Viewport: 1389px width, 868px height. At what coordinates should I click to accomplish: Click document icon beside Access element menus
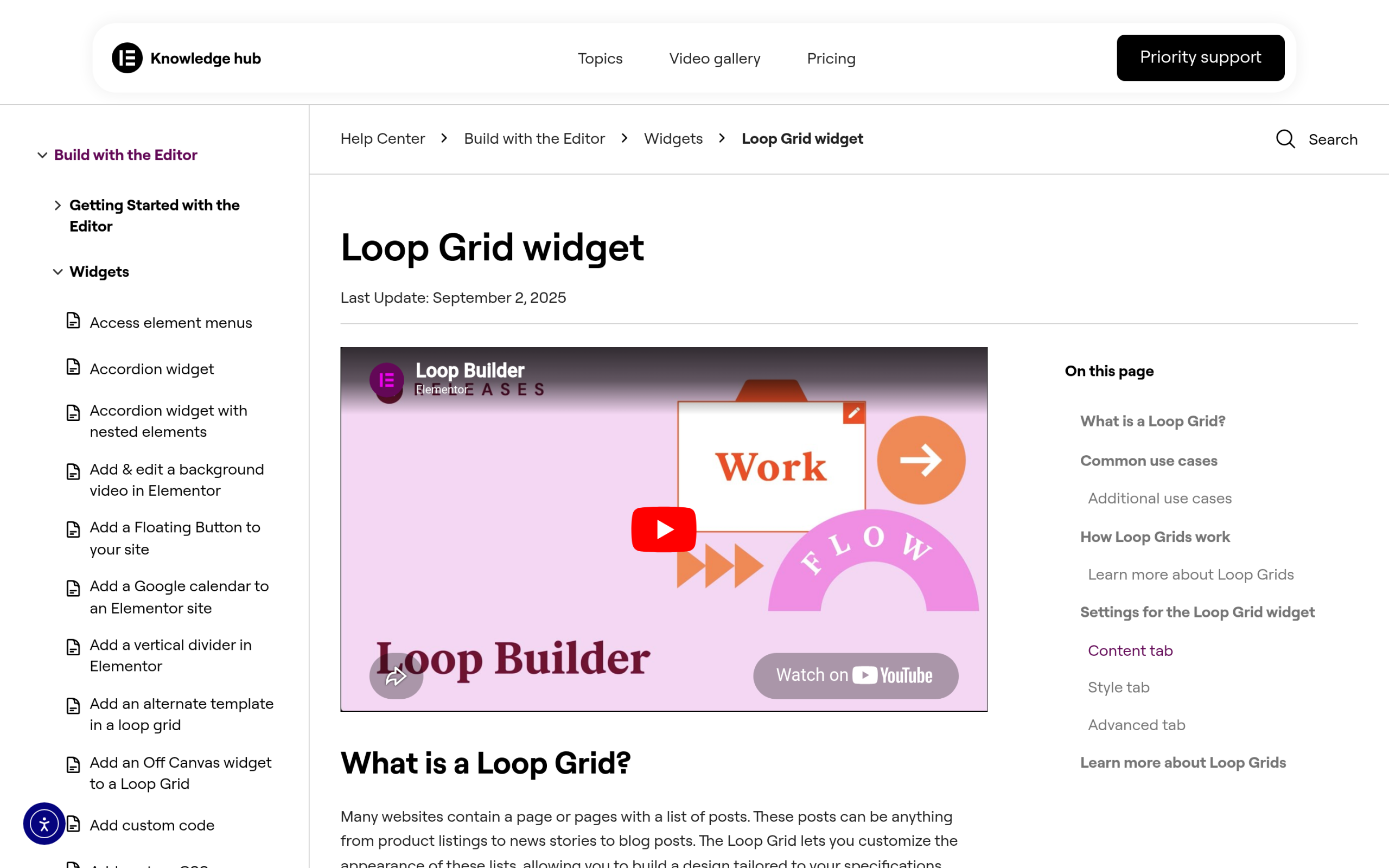point(73,321)
